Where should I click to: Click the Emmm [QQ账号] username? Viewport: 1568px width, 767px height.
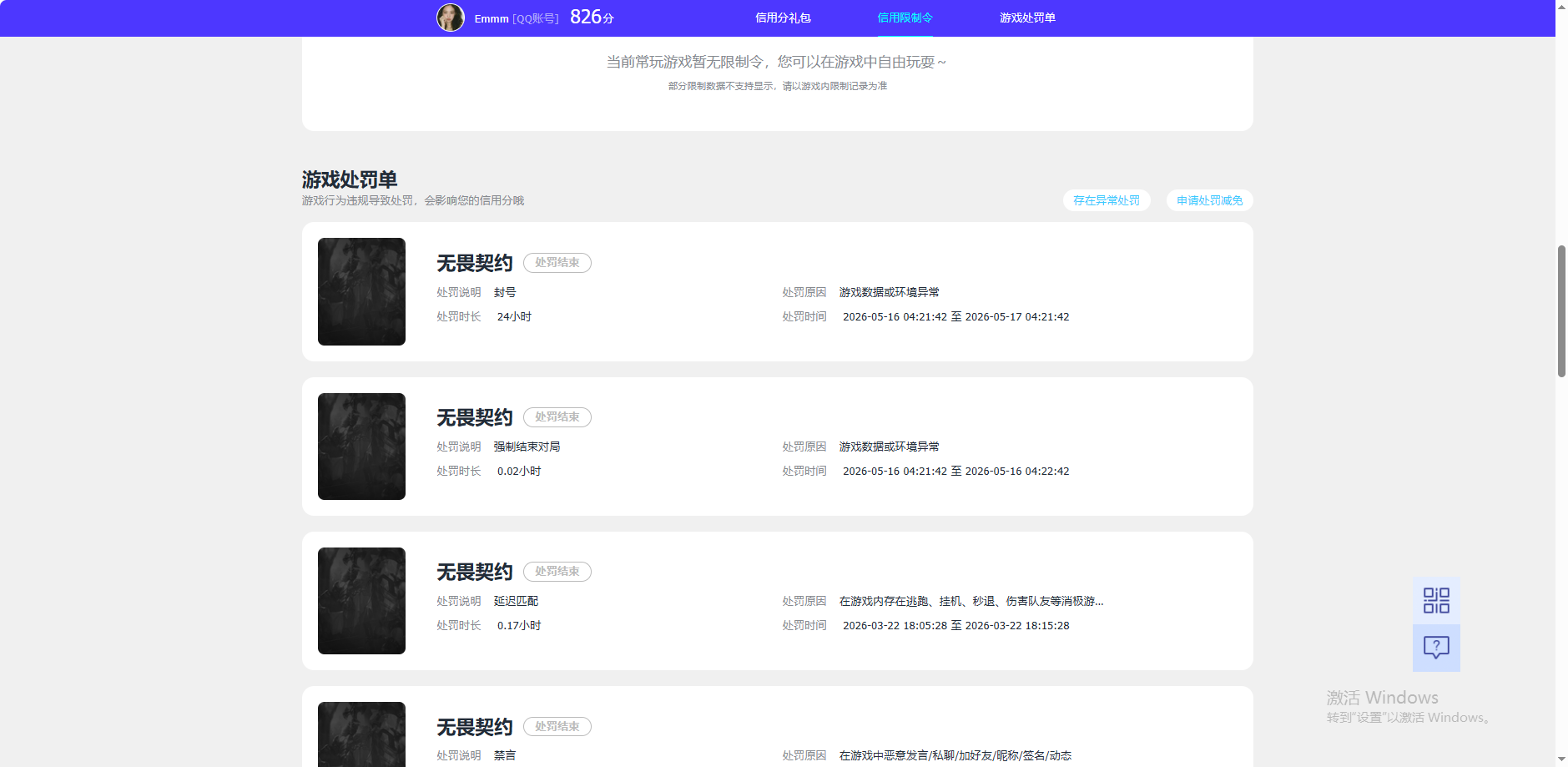517,18
